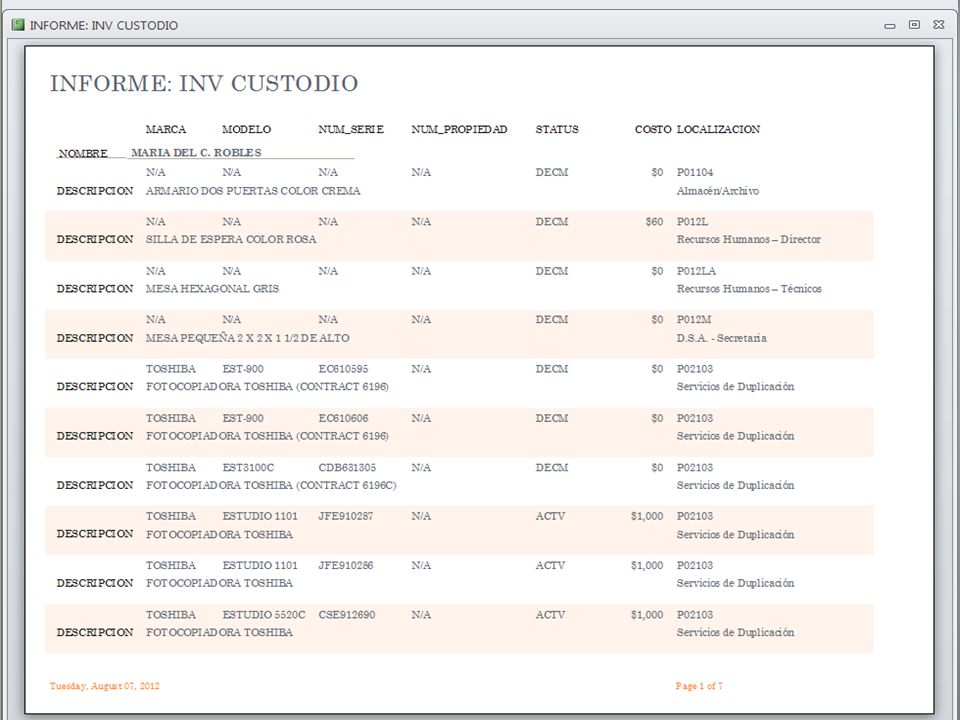Click the LOCALIZACION column header

[x=718, y=129]
